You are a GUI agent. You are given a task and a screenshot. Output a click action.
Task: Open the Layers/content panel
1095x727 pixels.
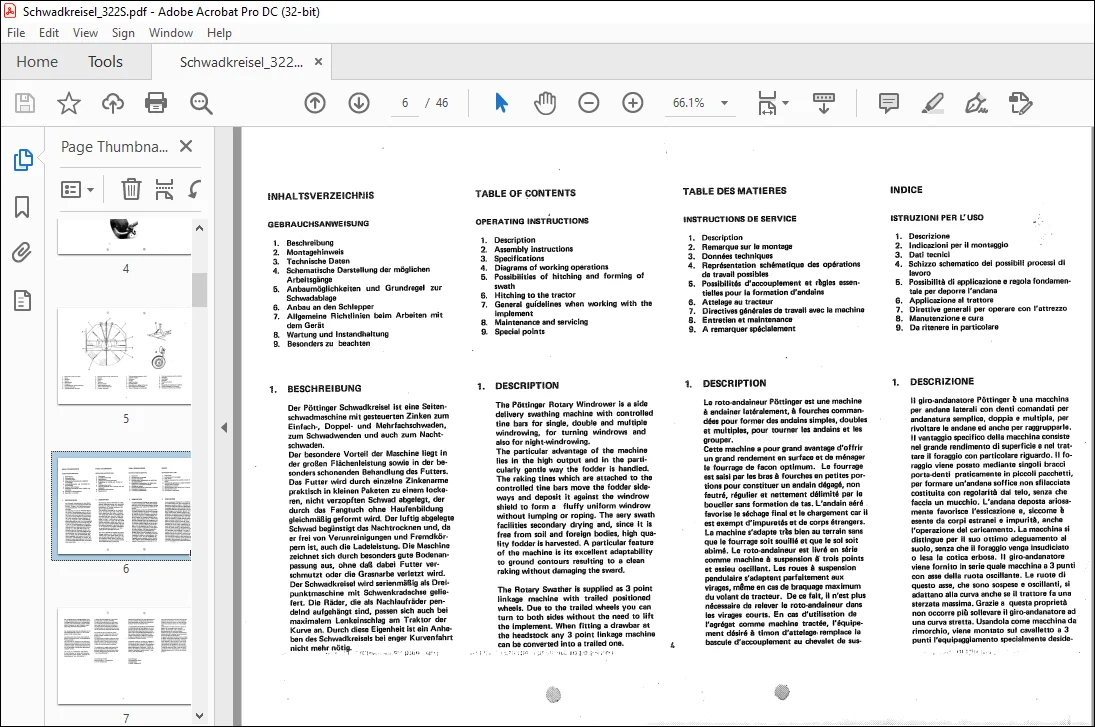coord(22,300)
